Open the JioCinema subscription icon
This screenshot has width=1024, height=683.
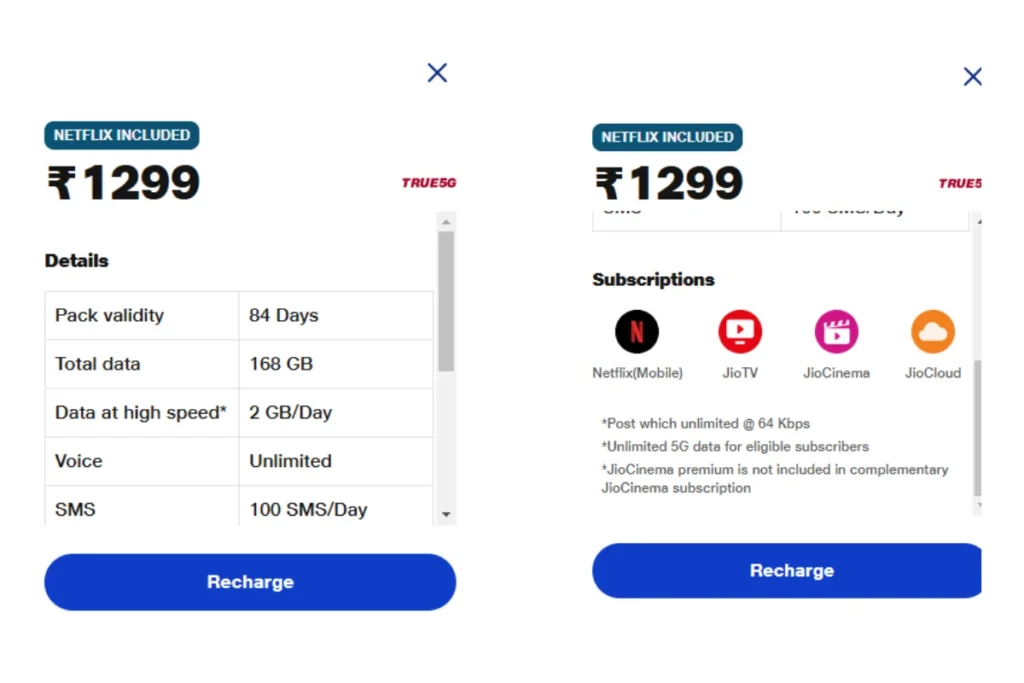coord(837,332)
